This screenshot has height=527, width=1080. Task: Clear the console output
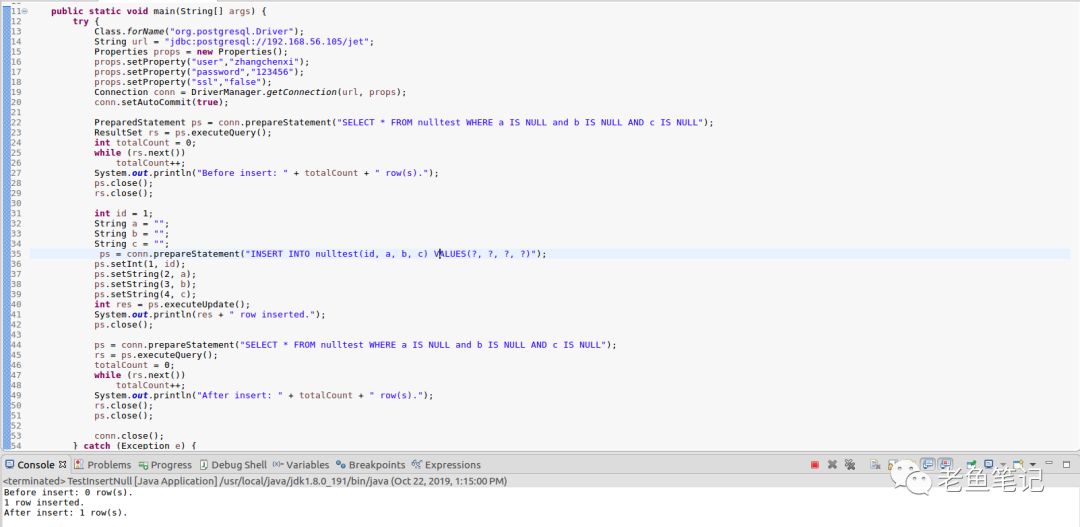coord(875,464)
